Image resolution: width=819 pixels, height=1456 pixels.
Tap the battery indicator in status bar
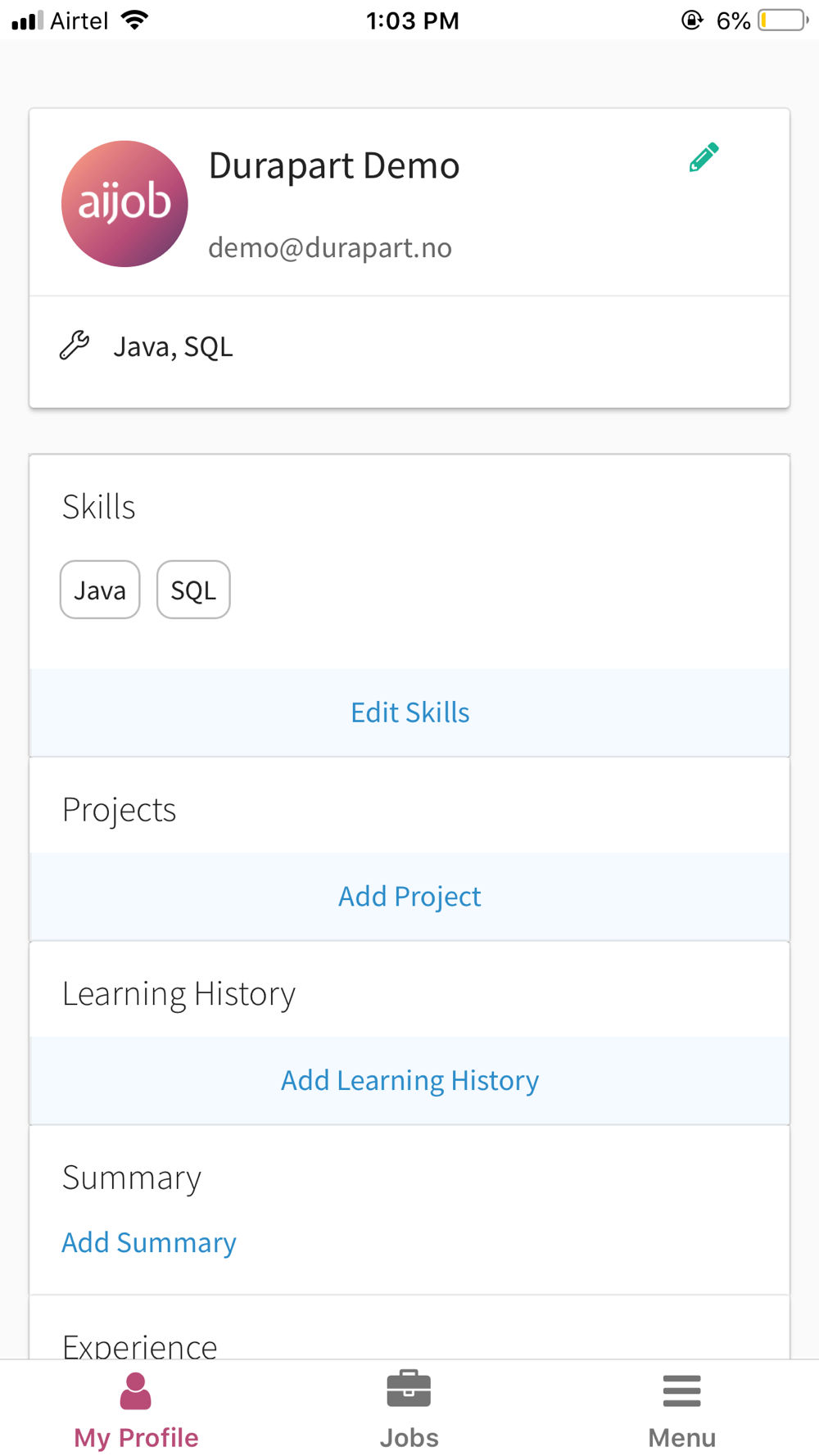coord(783,20)
